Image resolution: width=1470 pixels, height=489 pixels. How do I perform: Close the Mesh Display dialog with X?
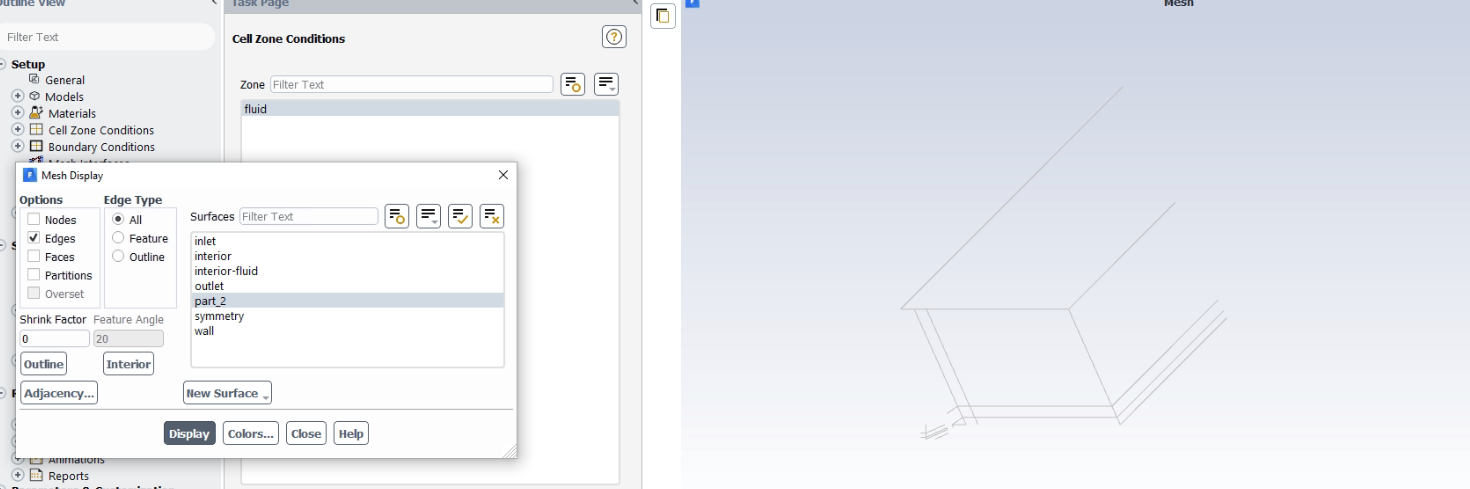pyautogui.click(x=502, y=175)
